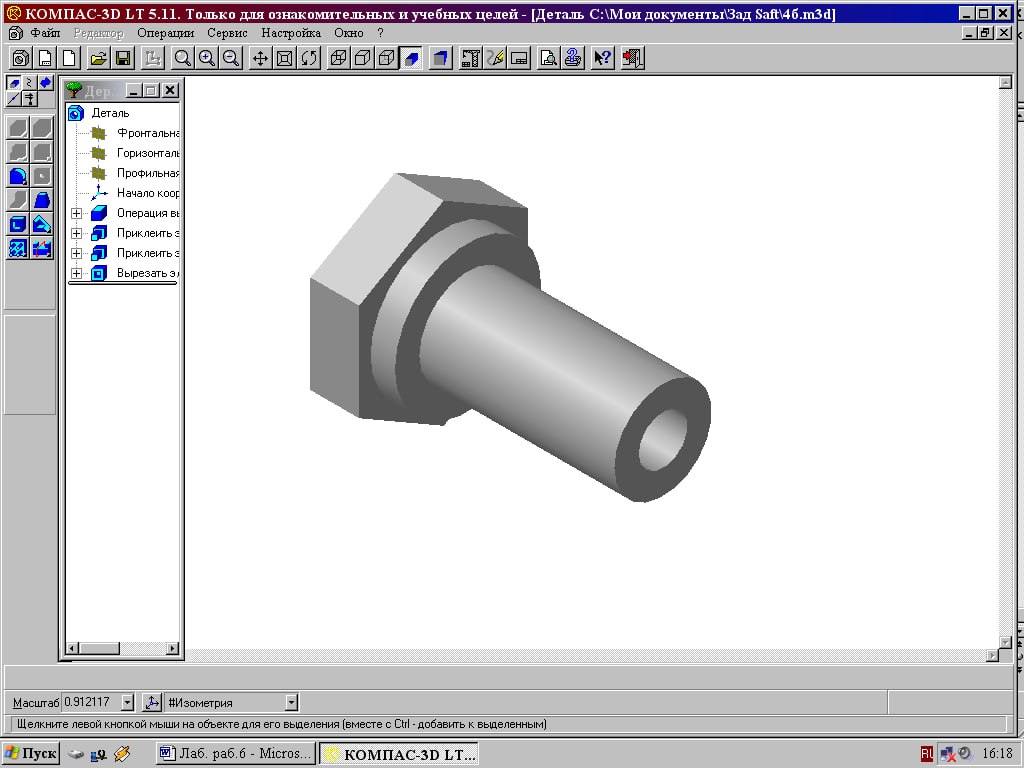Toggle perspective view display button

pyautogui.click(x=440, y=58)
